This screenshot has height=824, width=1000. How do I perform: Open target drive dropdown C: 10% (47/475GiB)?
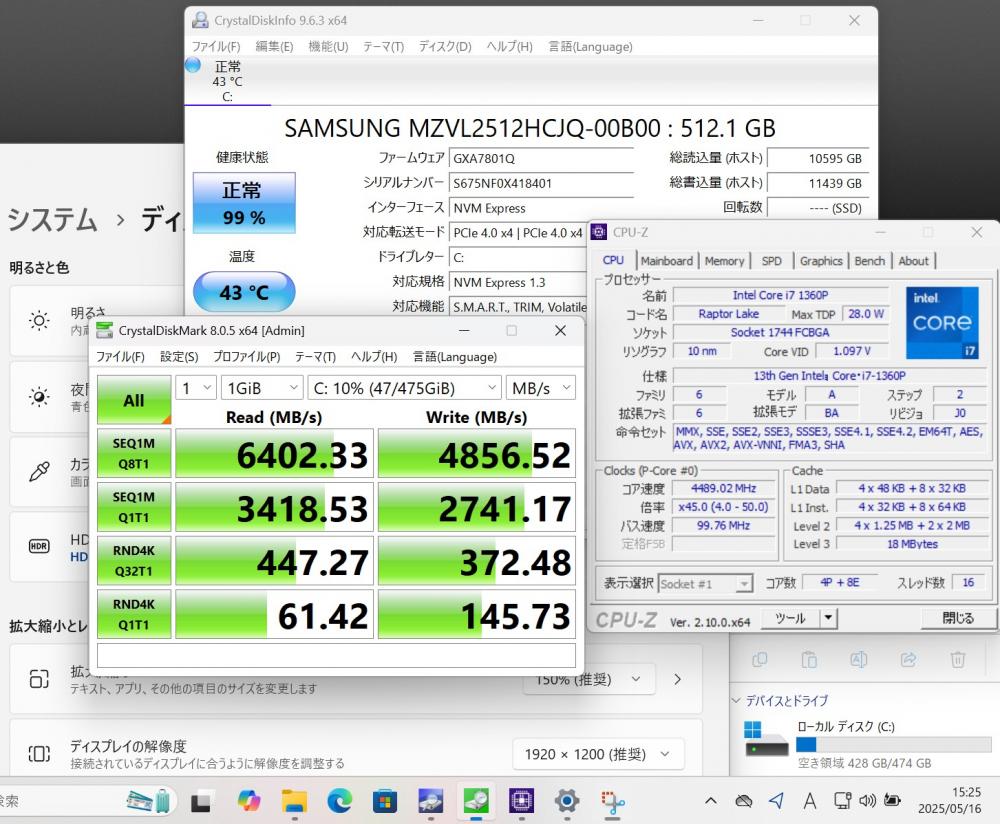point(404,388)
